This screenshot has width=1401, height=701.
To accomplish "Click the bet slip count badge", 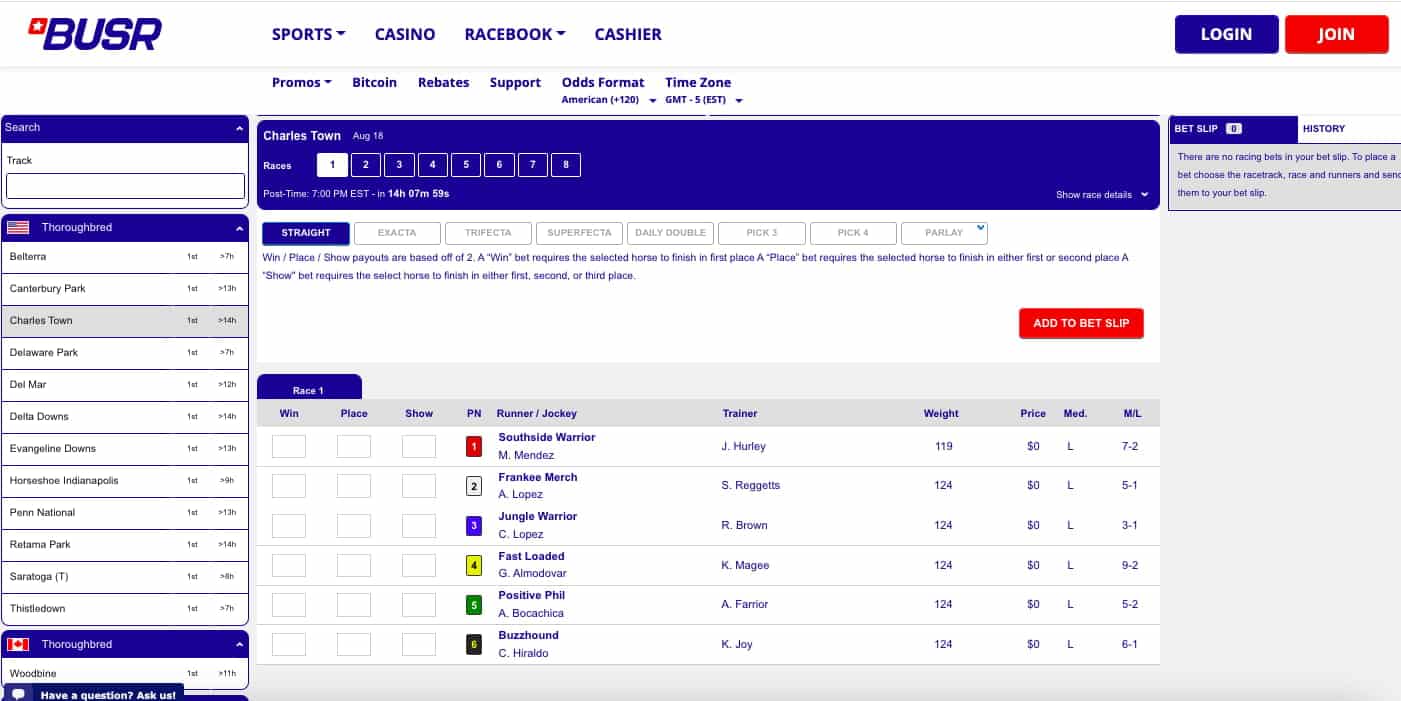I will click(1233, 129).
